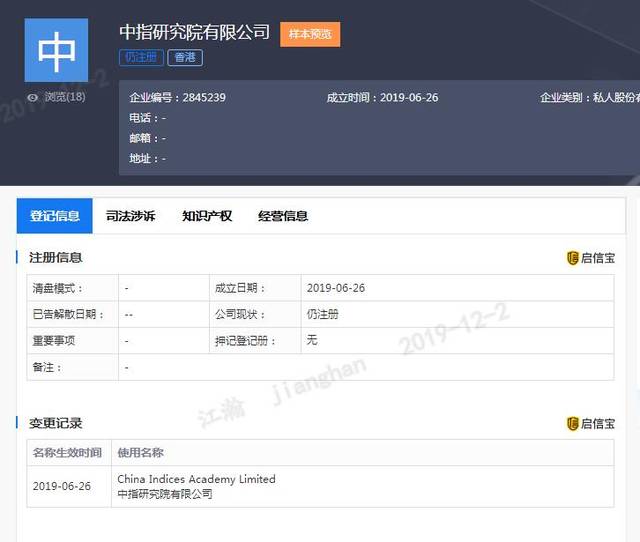Screen dimensions: 640x542
Task: Click the blue 中 company logo
Action: pyautogui.click(x=56, y=50)
